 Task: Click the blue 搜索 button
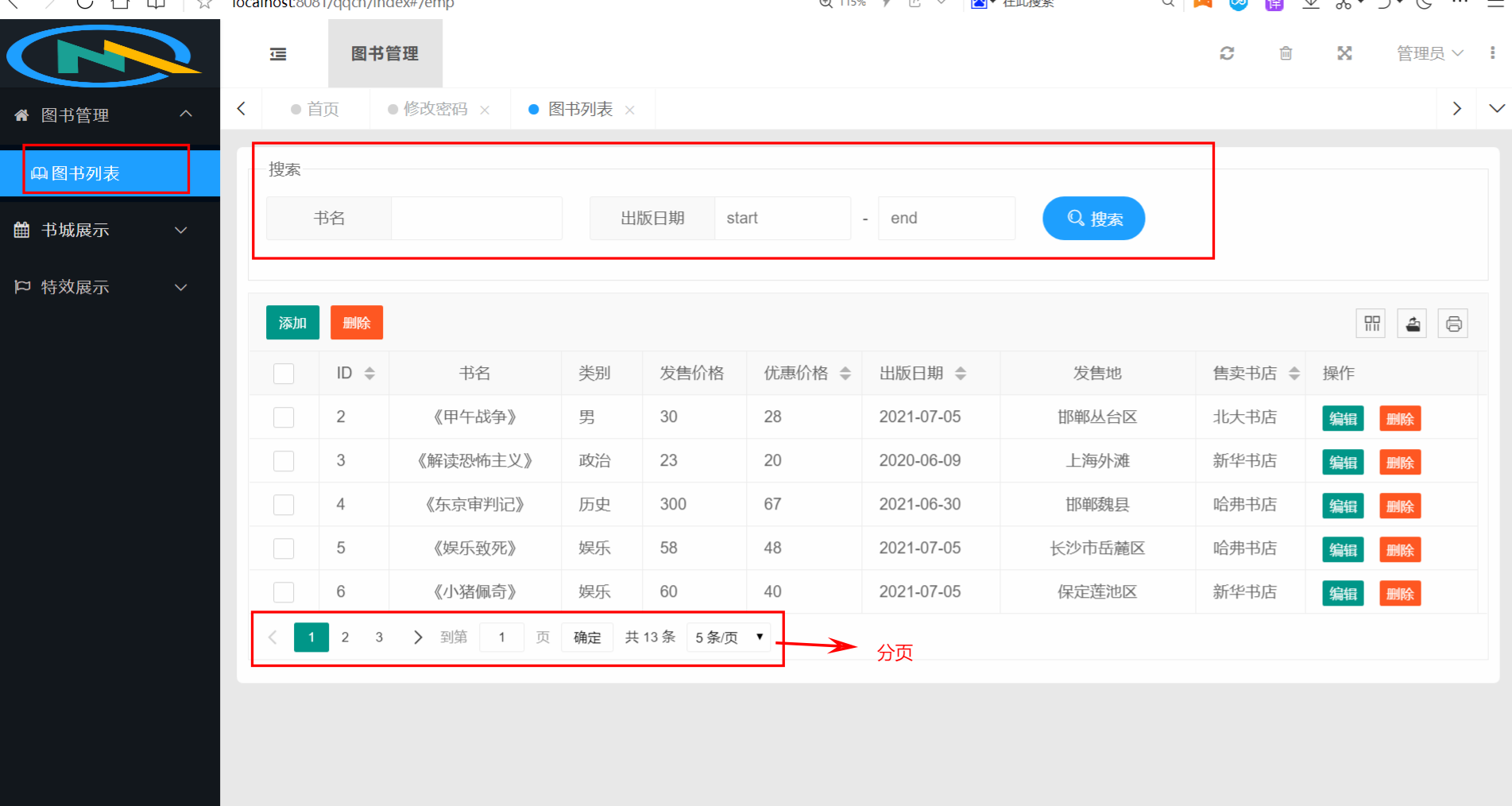point(1094,219)
